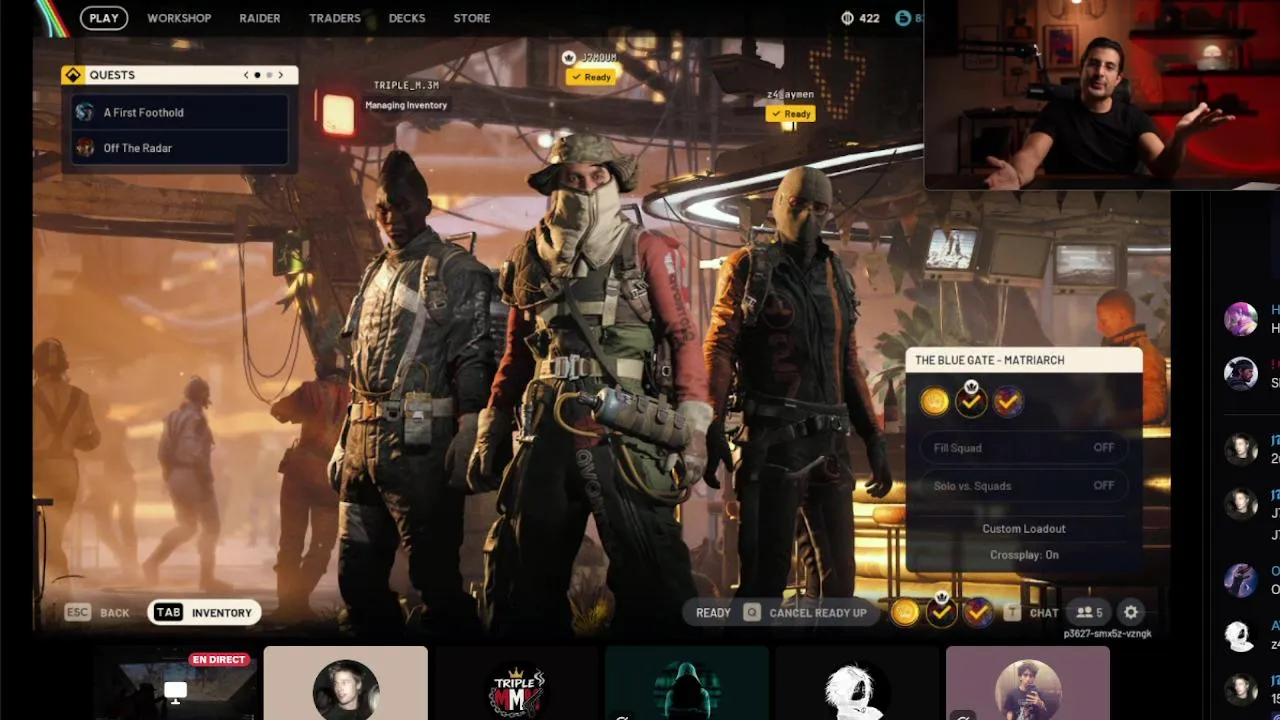Go to previous quest page arrow
This screenshot has width=1280, height=720.
pyautogui.click(x=246, y=75)
